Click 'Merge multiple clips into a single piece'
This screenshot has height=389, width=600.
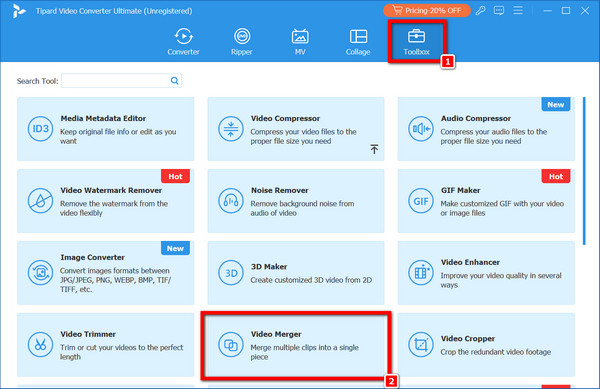(305, 352)
